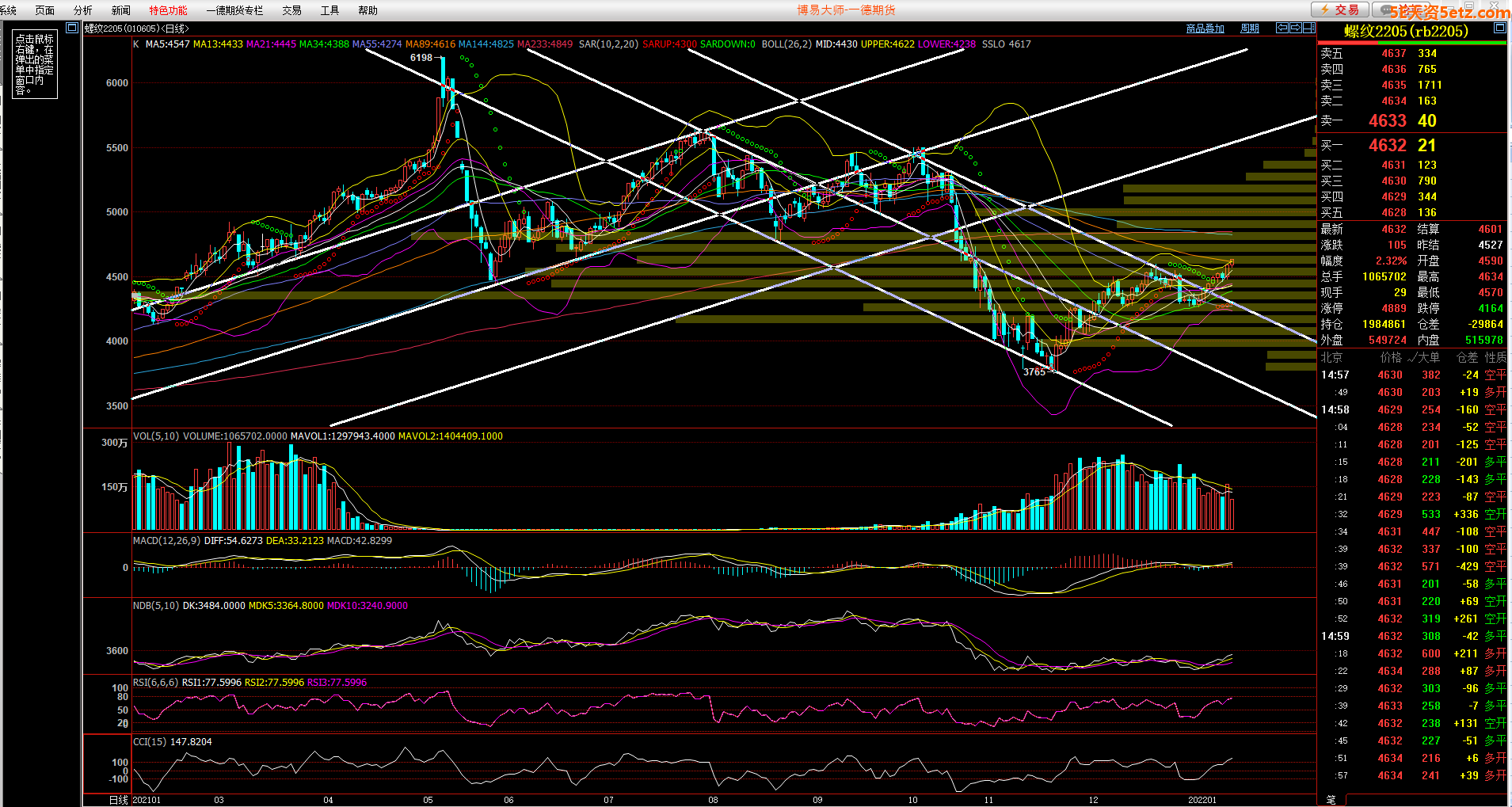Image resolution: width=1512 pixels, height=807 pixels.
Task: Open the 一德期货专栏 menu
Action: [234, 10]
